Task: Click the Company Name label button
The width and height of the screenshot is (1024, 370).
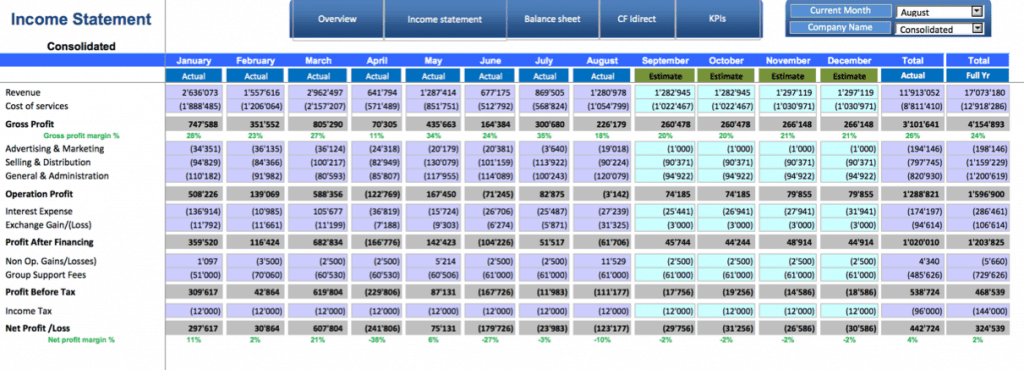Action: (840, 27)
